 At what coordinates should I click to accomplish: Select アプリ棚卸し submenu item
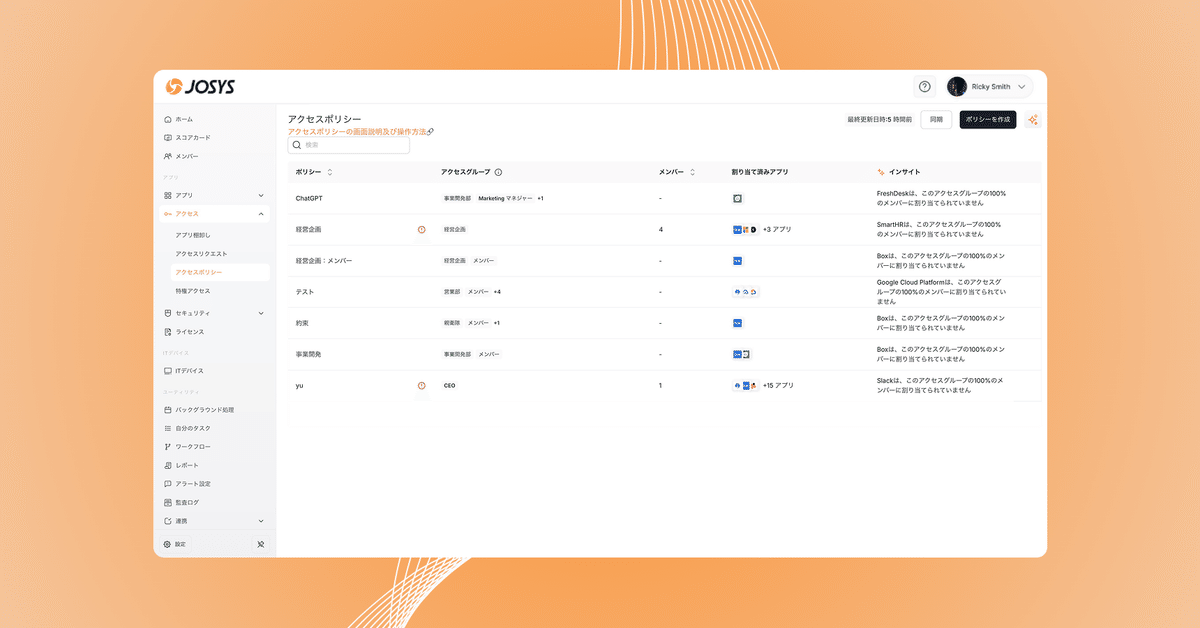pos(193,234)
